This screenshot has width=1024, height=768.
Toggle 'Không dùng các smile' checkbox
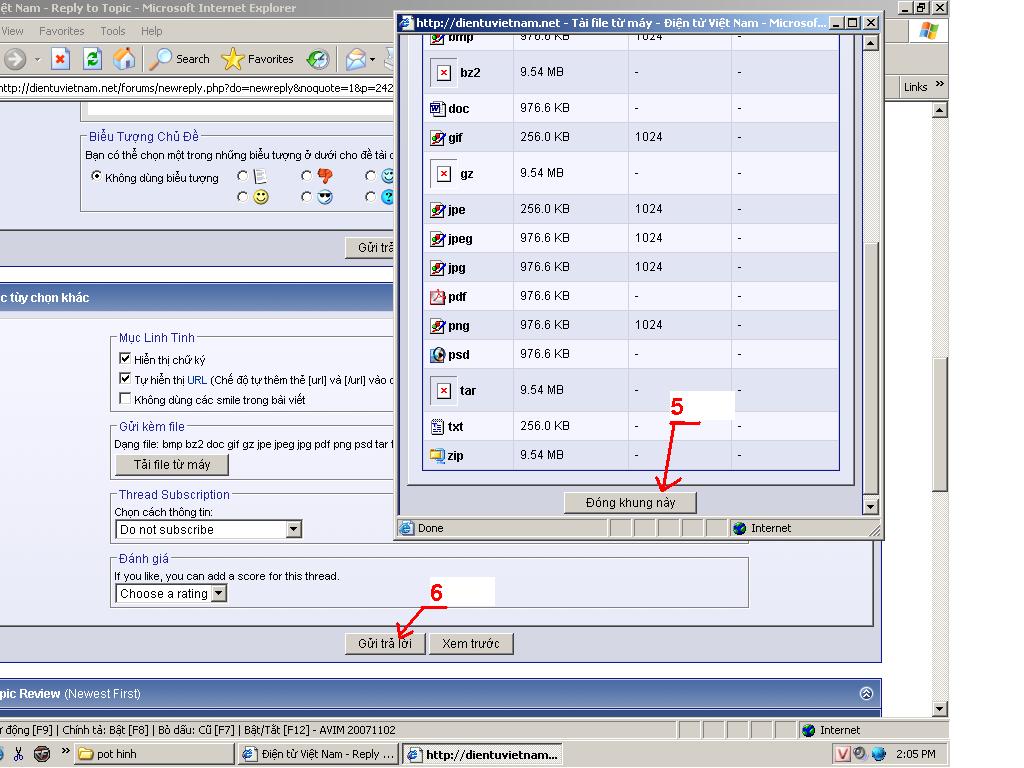pos(125,398)
